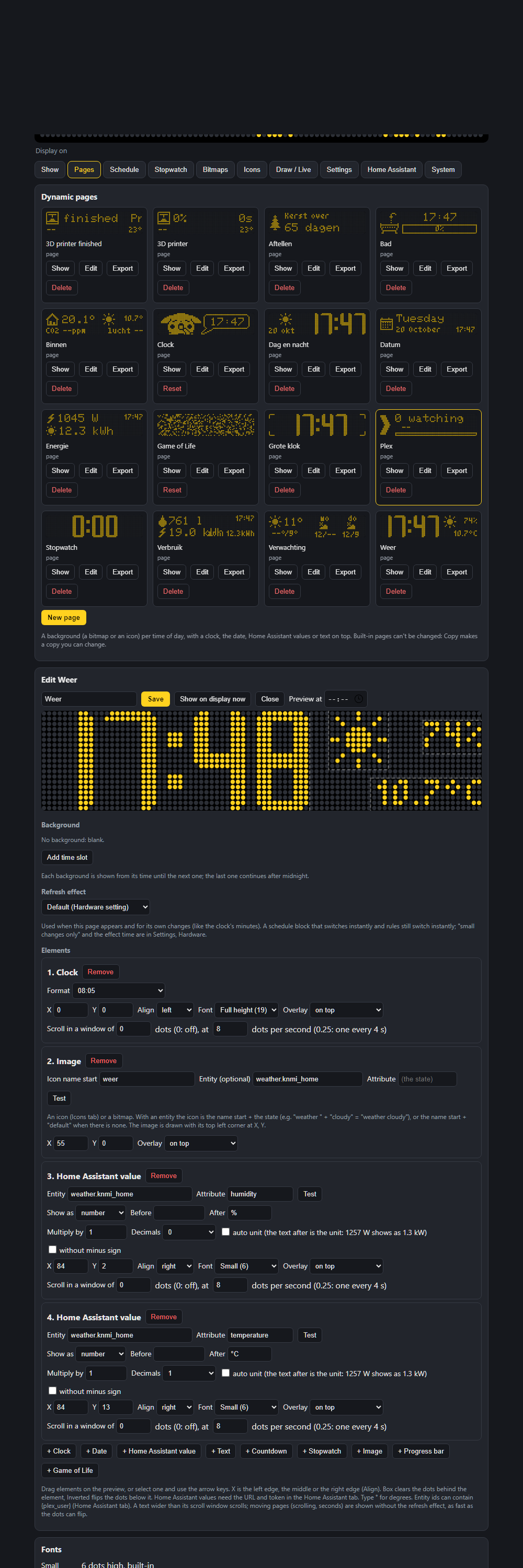The width and height of the screenshot is (523, 1568).
Task: Add a Progress bar element
Action: pyautogui.click(x=420, y=1451)
